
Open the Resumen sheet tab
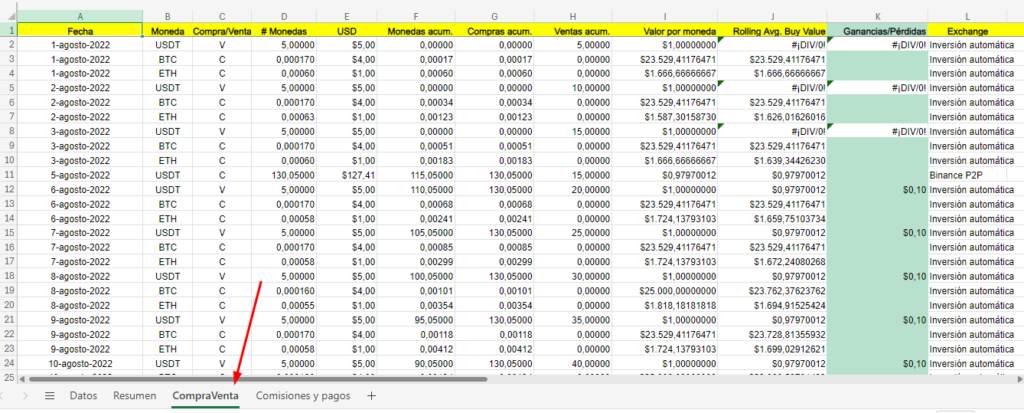(x=134, y=396)
